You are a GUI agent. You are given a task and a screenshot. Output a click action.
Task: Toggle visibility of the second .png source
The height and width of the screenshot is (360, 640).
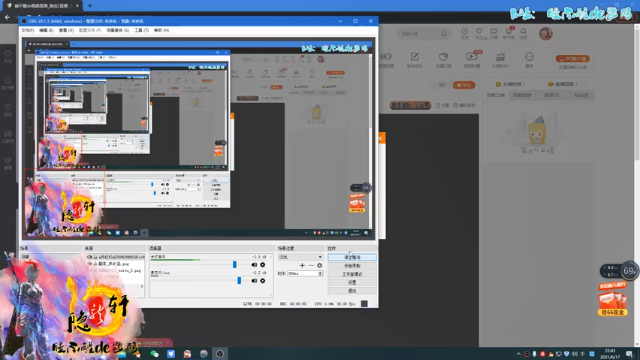(89, 264)
